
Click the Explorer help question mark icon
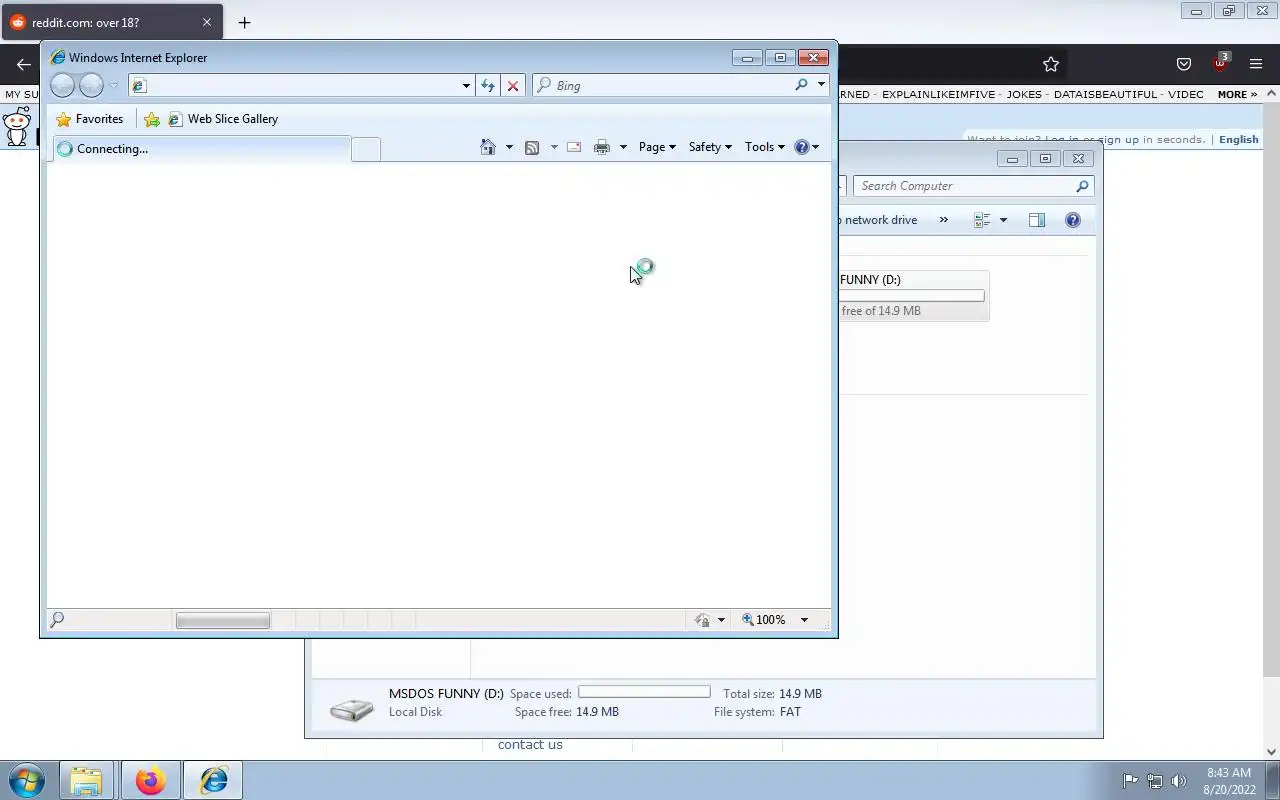[x=1073, y=220]
